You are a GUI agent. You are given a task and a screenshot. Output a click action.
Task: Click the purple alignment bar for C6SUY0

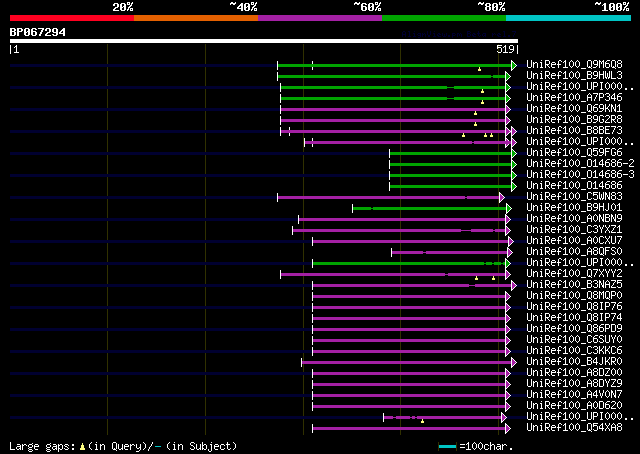(409, 340)
